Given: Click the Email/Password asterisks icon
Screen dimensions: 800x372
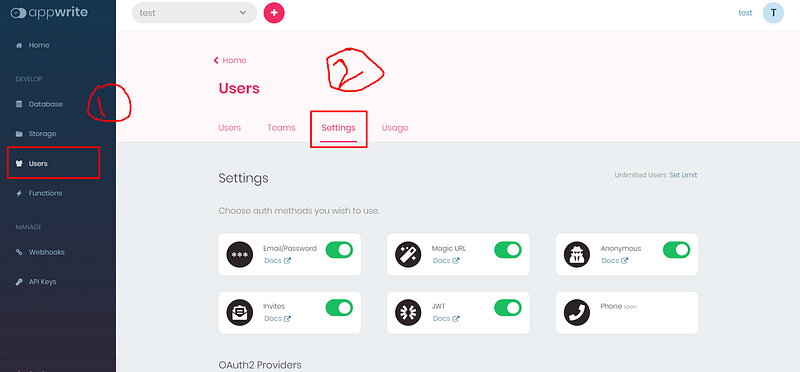Looking at the screenshot, I should [x=240, y=254].
